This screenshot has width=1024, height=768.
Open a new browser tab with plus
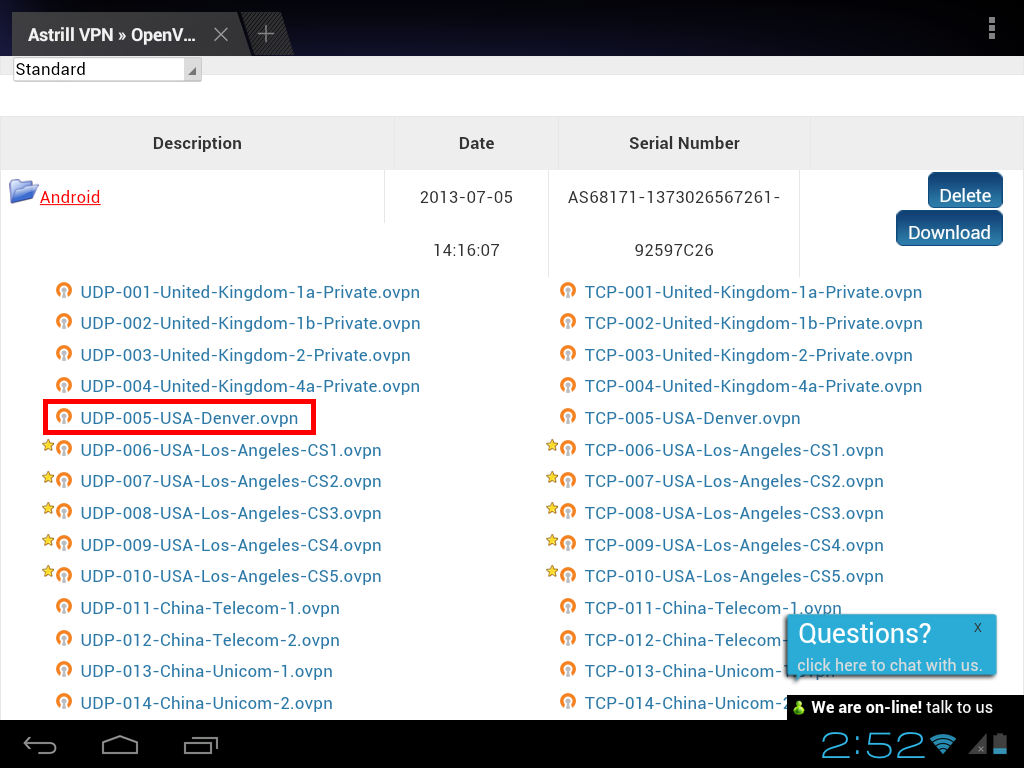click(x=265, y=34)
